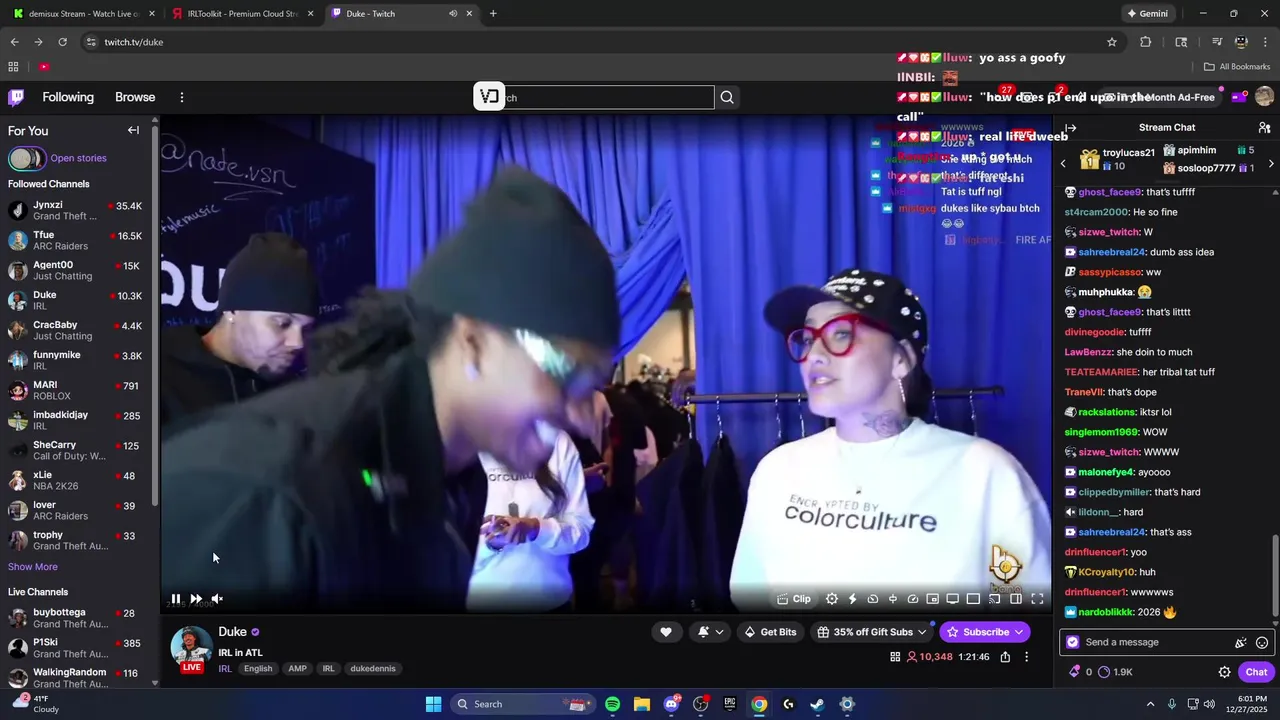Viewport: 1280px width, 720px height.
Task: Toggle the Open stories switch
Action: [x=27, y=158]
